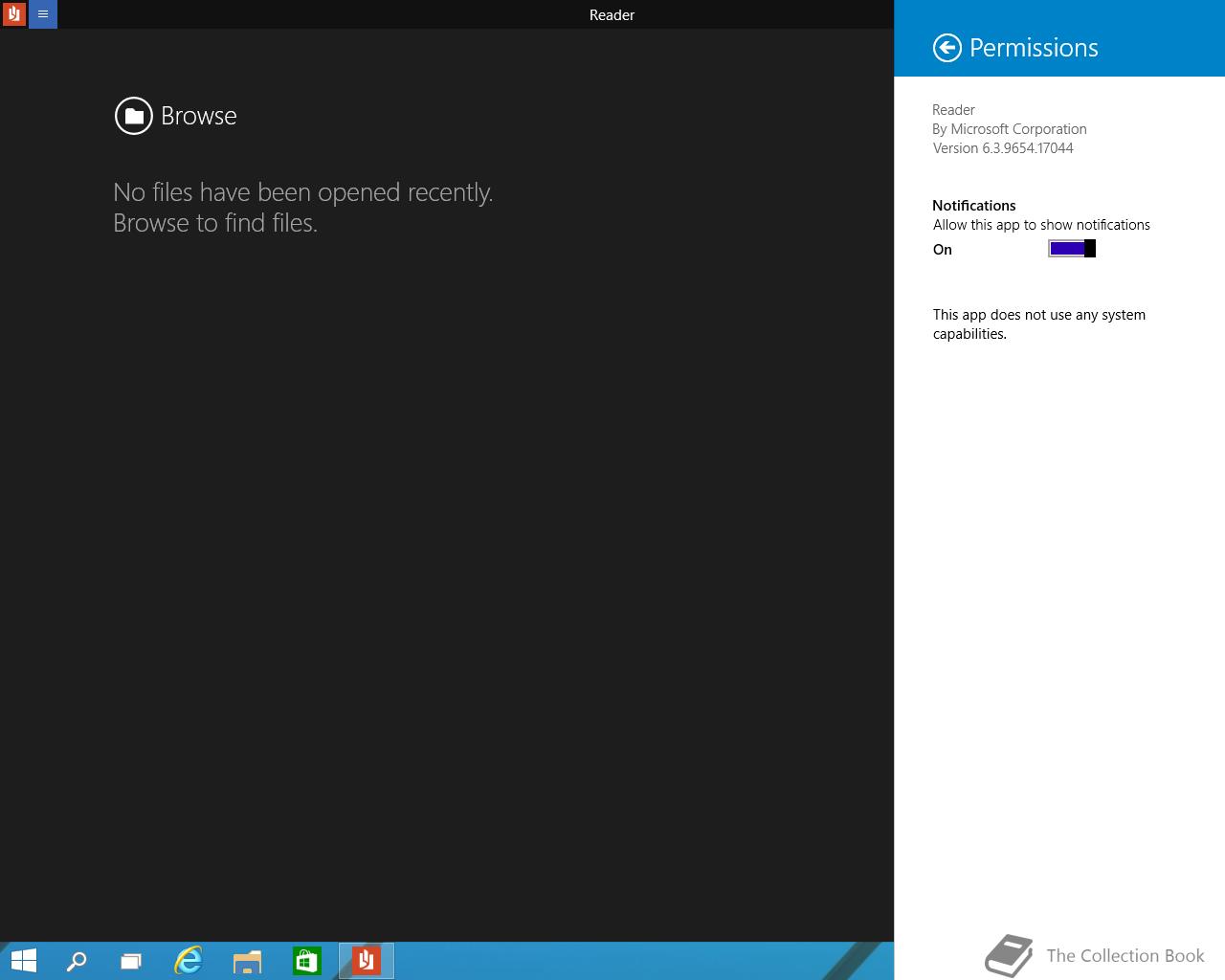
Task: Turn off the Notifications toggle switch
Action: tap(1072, 249)
